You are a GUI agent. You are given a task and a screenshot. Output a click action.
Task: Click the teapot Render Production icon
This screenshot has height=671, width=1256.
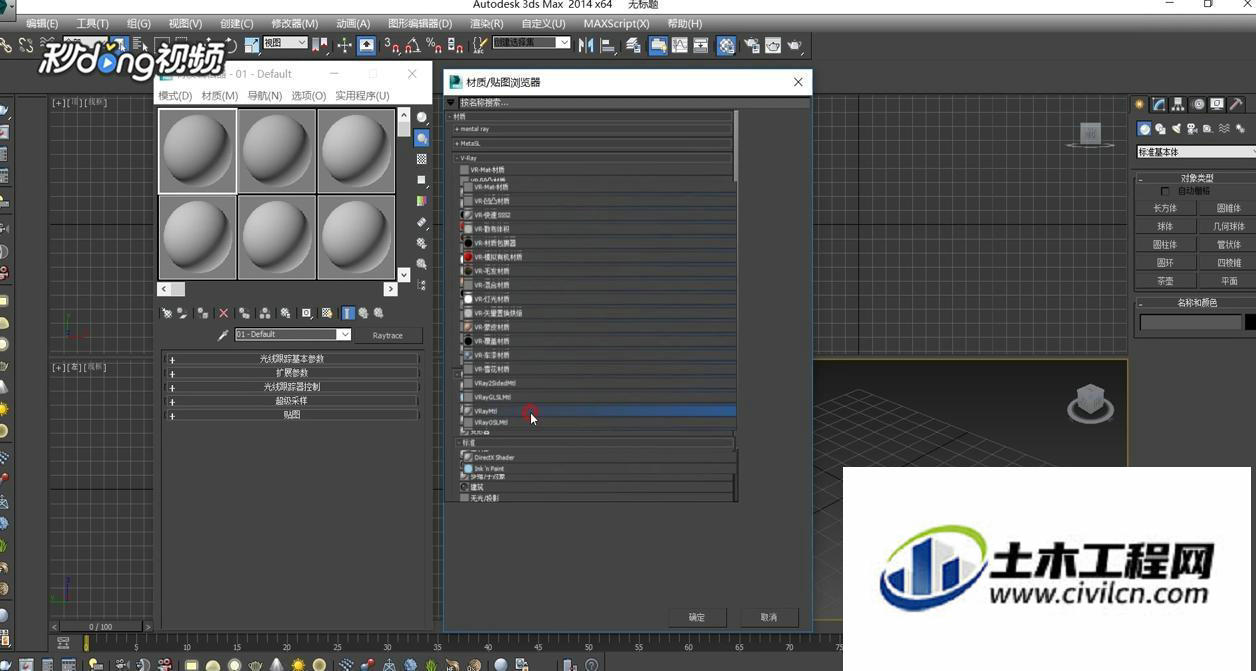pyautogui.click(x=795, y=45)
